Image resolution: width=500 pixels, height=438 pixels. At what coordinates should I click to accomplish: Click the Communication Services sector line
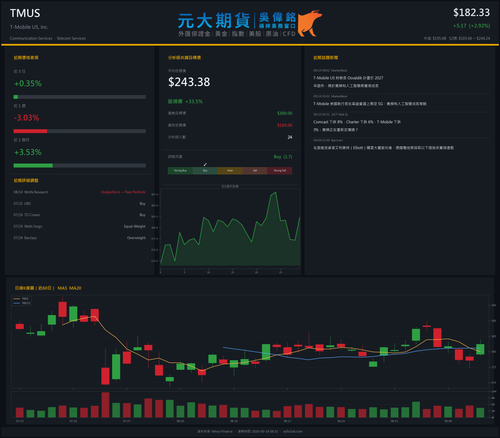pyautogui.click(x=48, y=38)
